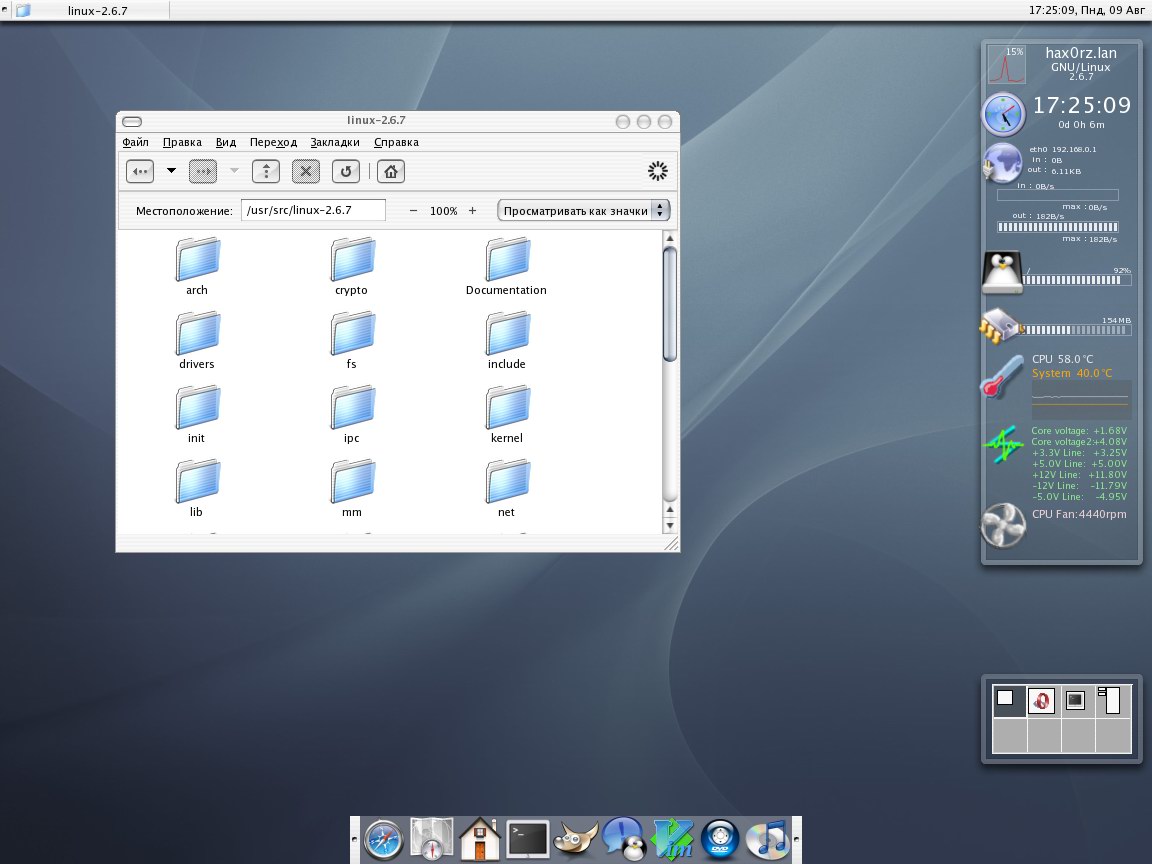Click the spinning throbber icon
The width and height of the screenshot is (1152, 864).
coord(658,171)
